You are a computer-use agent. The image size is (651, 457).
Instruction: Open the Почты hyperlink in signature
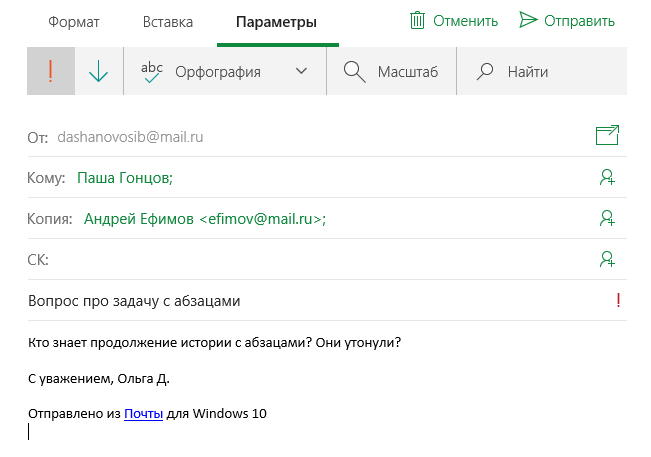coord(143,413)
